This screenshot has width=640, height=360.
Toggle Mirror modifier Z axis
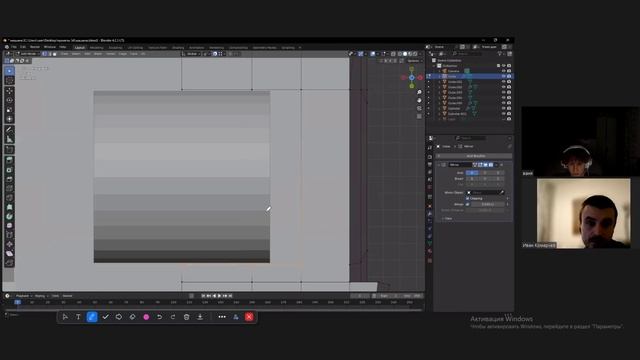pyautogui.click(x=498, y=173)
